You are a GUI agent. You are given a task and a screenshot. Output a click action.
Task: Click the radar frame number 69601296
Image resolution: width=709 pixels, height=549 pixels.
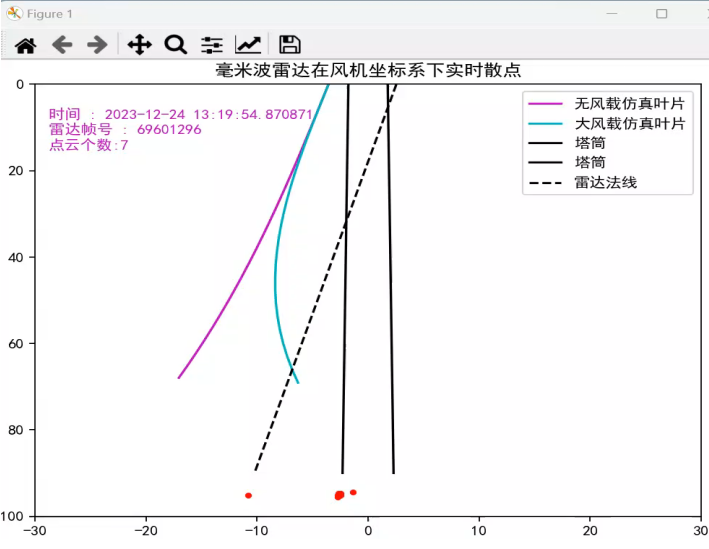pyautogui.click(x=169, y=129)
